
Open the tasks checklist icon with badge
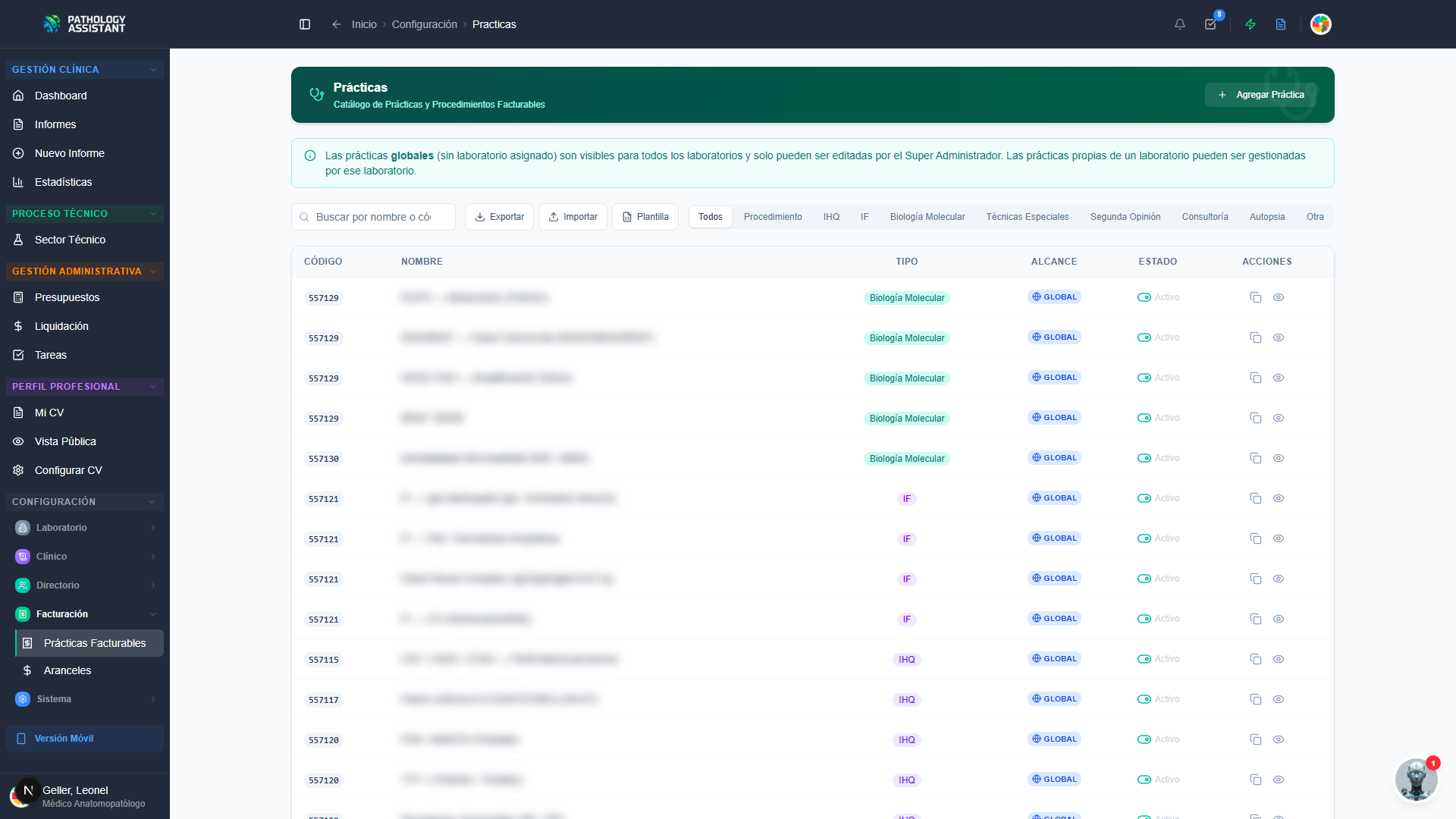tap(1211, 24)
